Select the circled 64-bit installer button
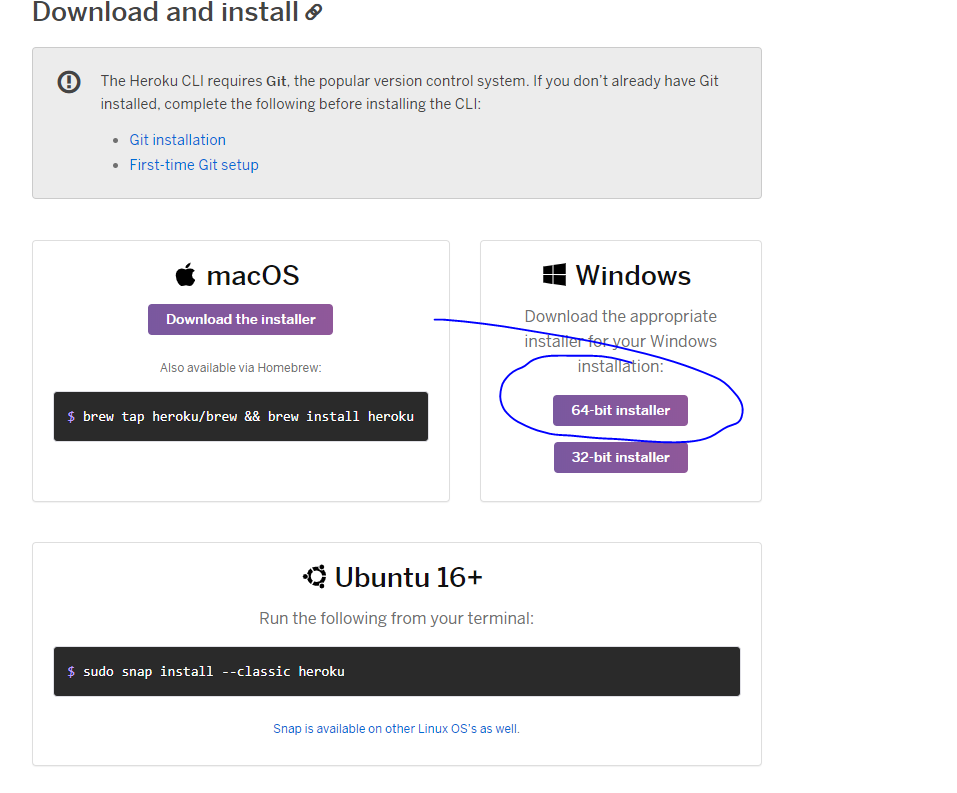The width and height of the screenshot is (957, 793). tap(620, 410)
